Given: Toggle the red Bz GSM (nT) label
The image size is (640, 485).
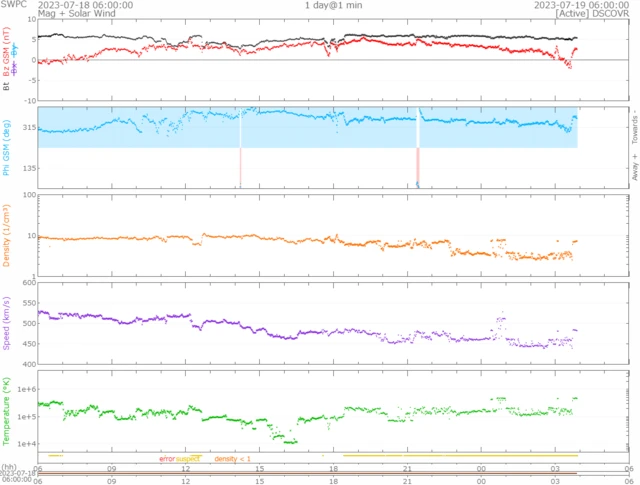Looking at the screenshot, I should [6, 60].
